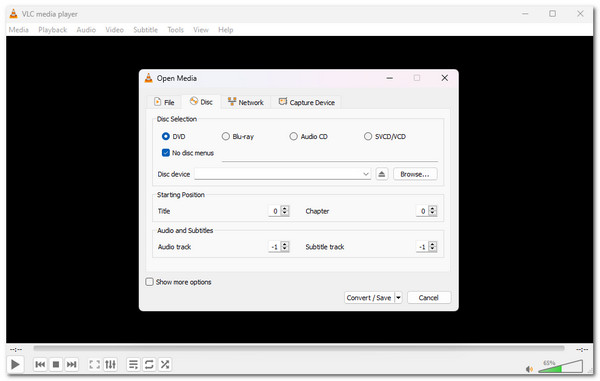Viewport: 600px width, 381px height.
Task: Decrease the Chapter spinner value
Action: click(432, 213)
